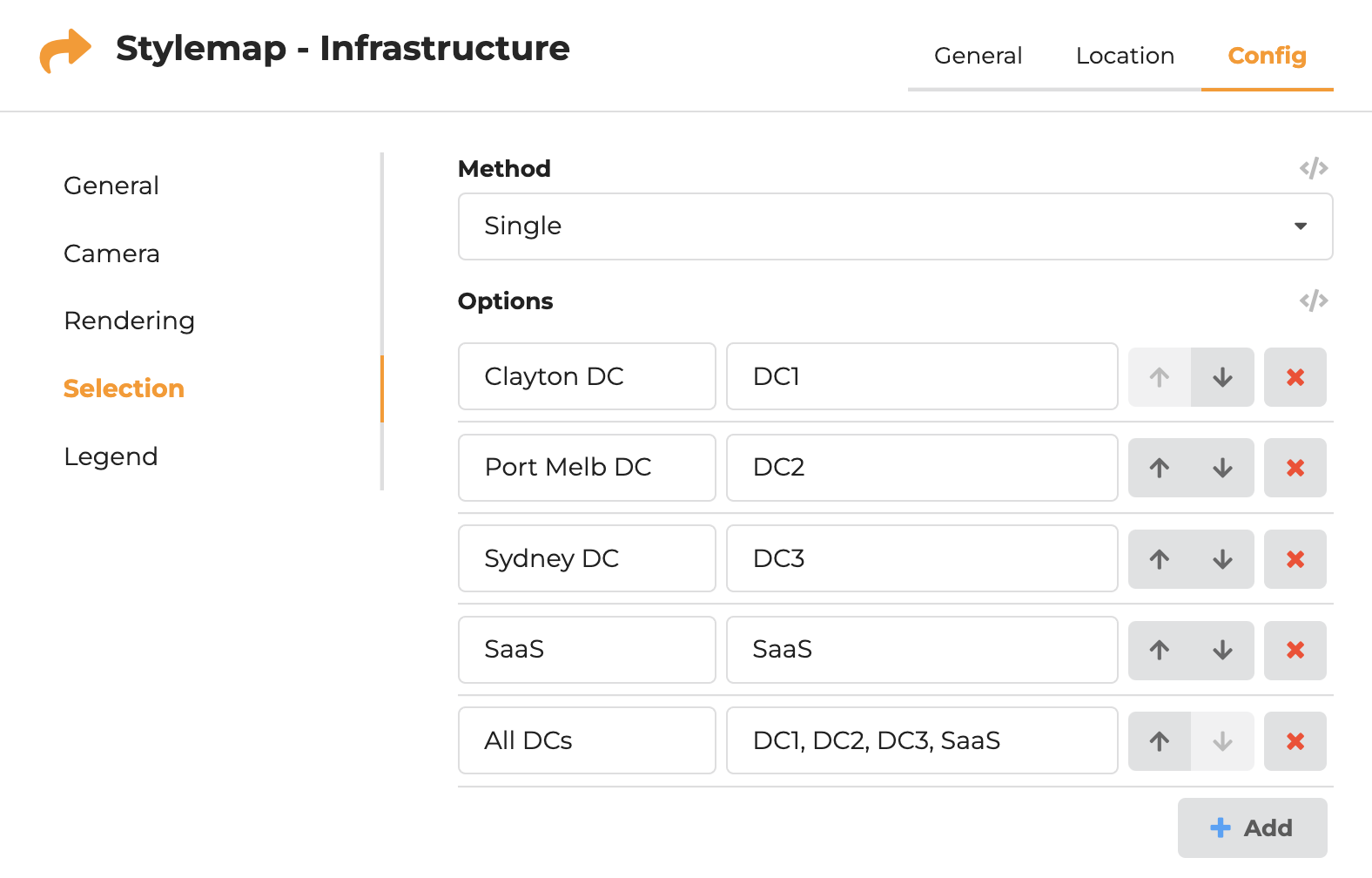Delete the Port Melb DC option
The image size is (1372, 878).
click(x=1295, y=468)
